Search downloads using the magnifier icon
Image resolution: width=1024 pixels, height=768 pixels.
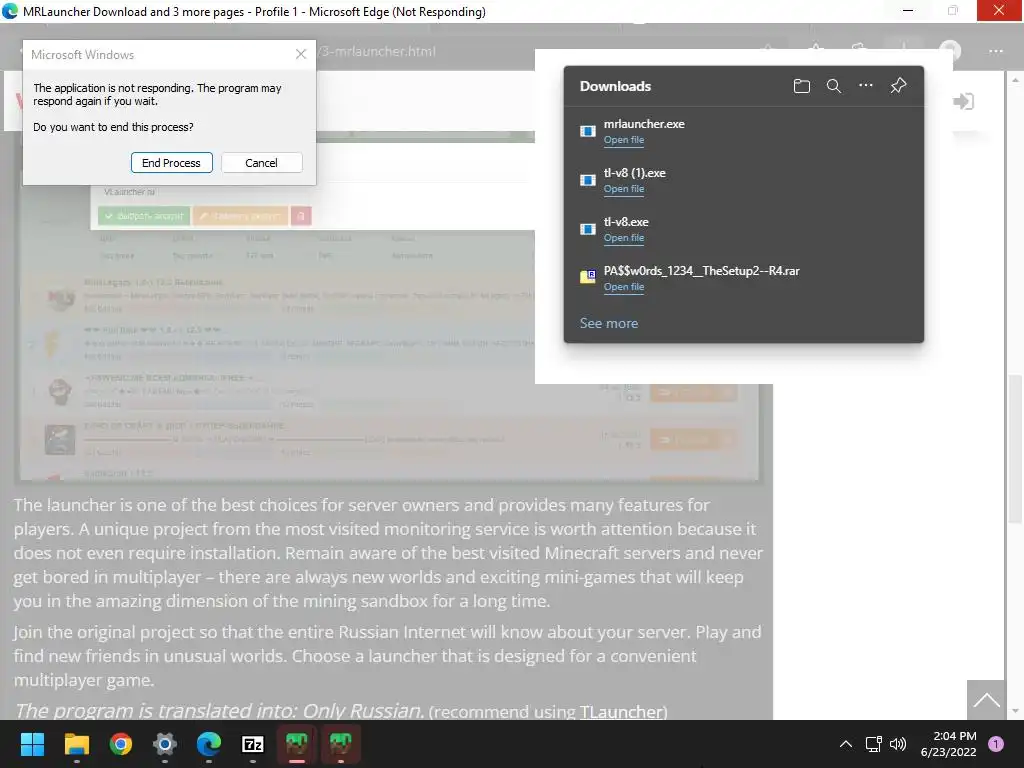point(833,86)
